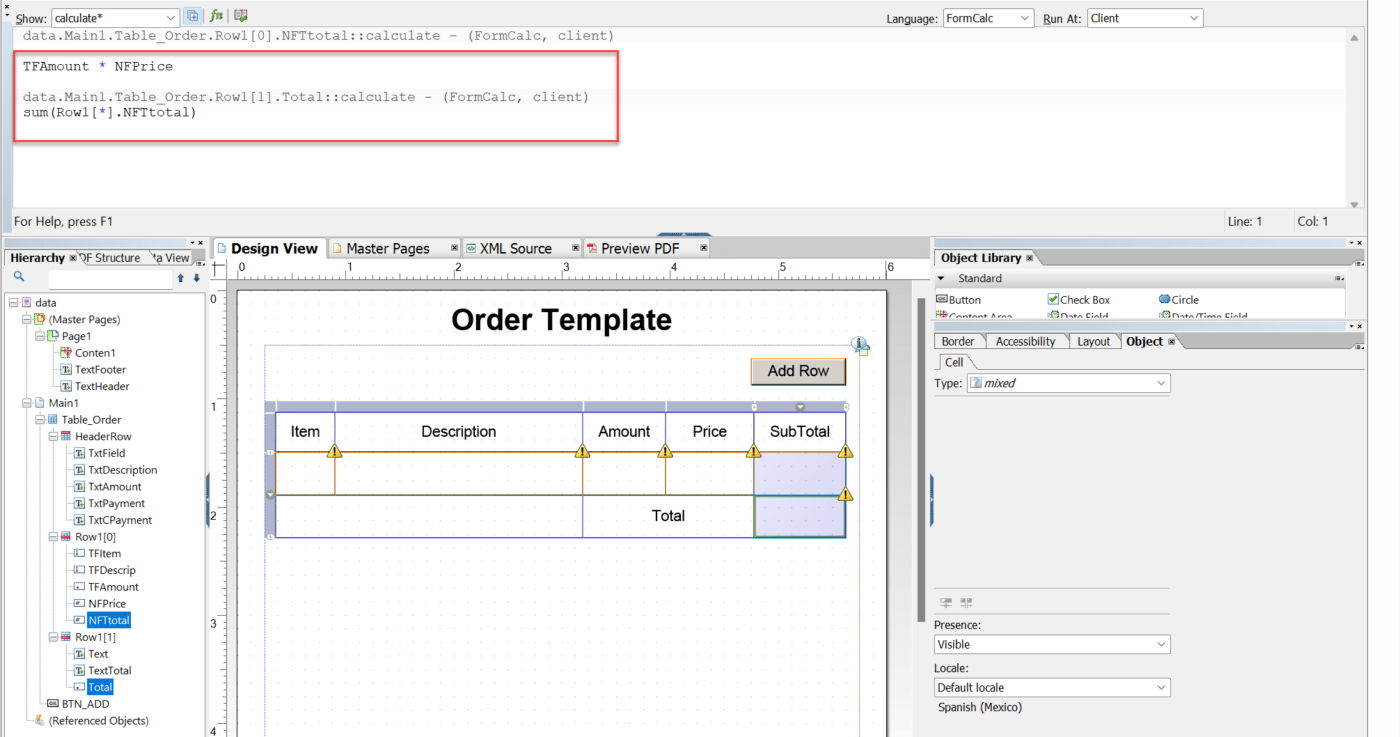Select the Total field node in the hierarchy
The image size is (1400, 737).
click(100, 687)
